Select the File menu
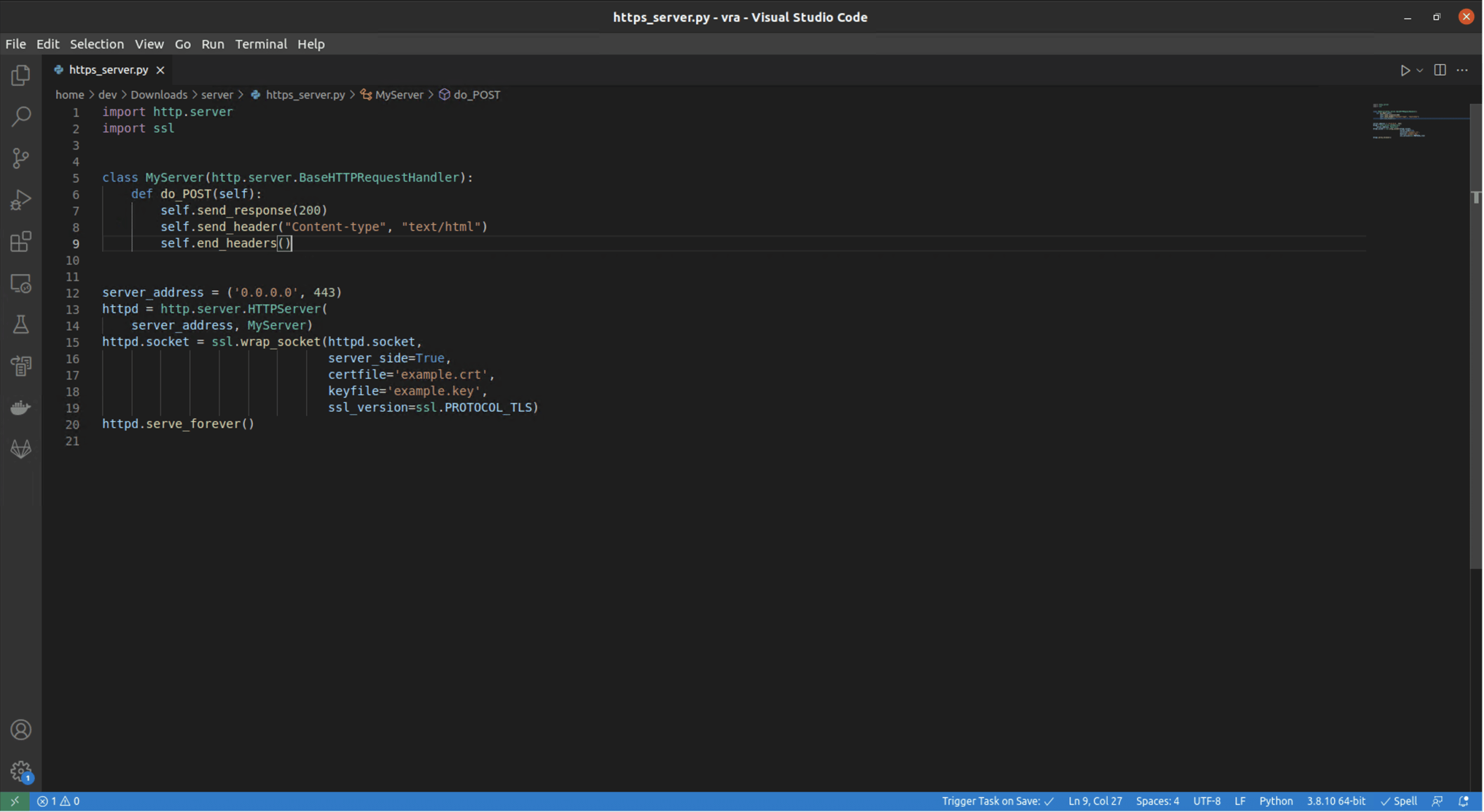The image size is (1484, 812). (15, 43)
